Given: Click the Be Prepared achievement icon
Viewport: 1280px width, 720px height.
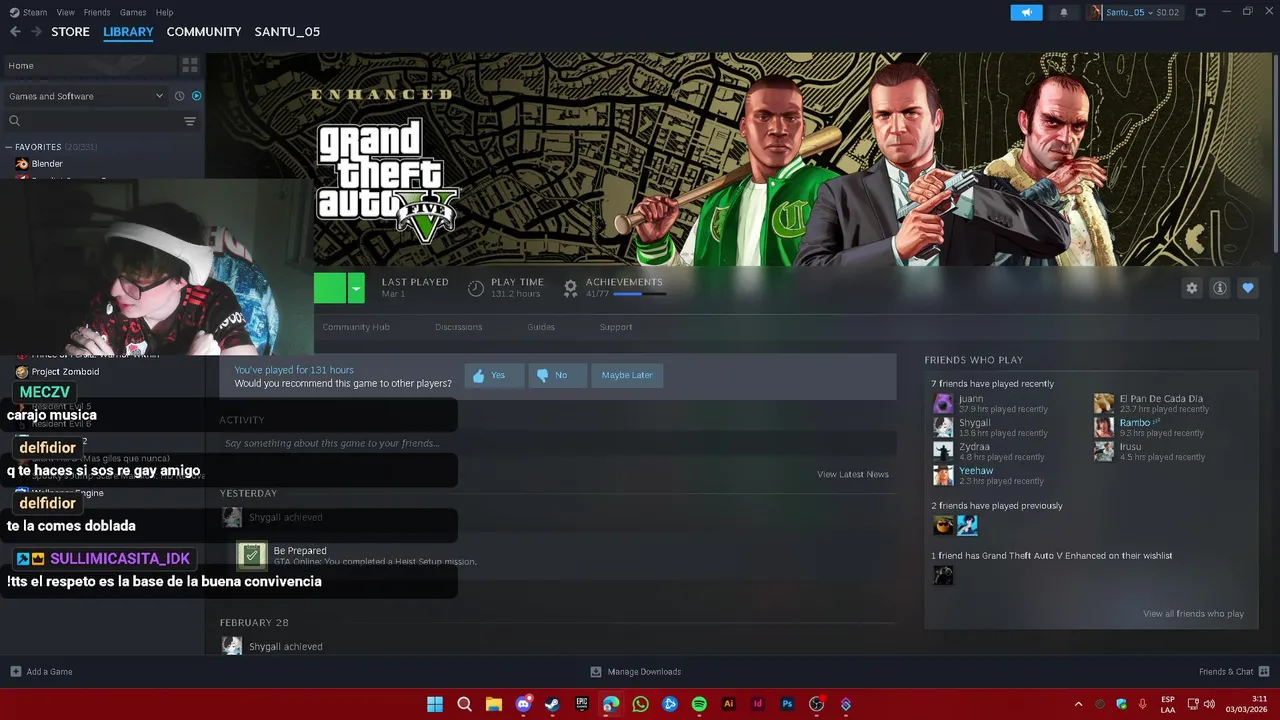Looking at the screenshot, I should (251, 554).
